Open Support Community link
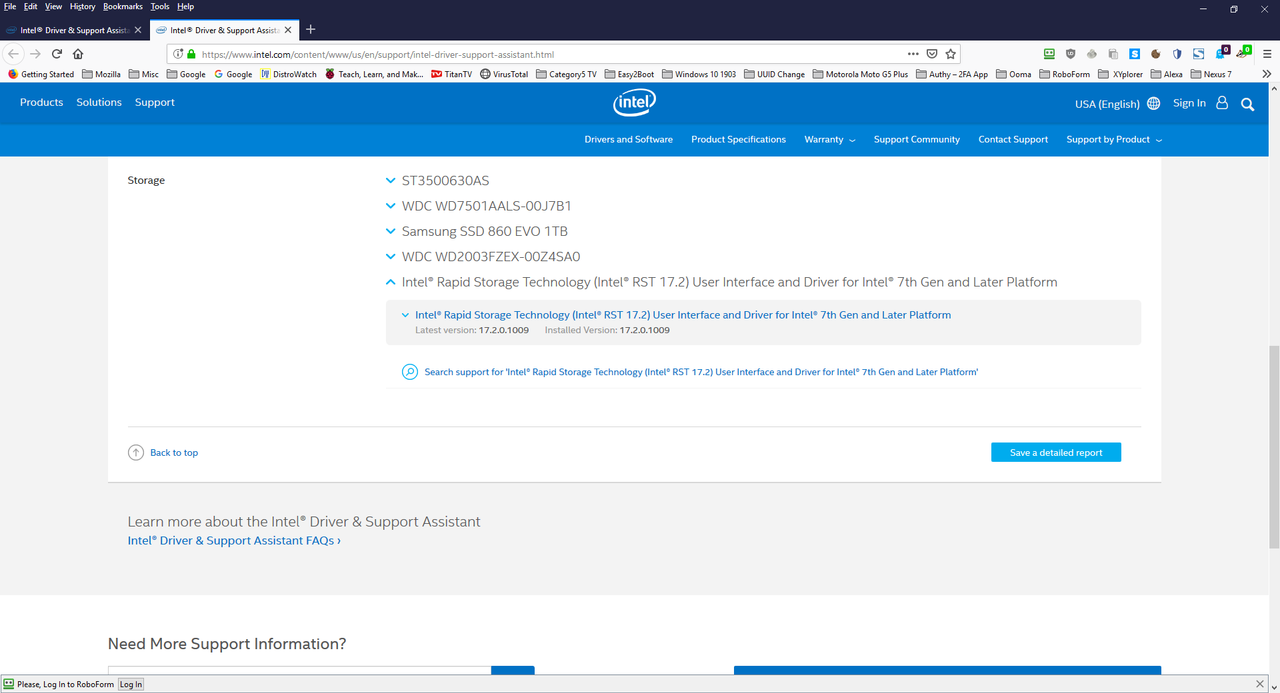1280x693 pixels. 916,139
